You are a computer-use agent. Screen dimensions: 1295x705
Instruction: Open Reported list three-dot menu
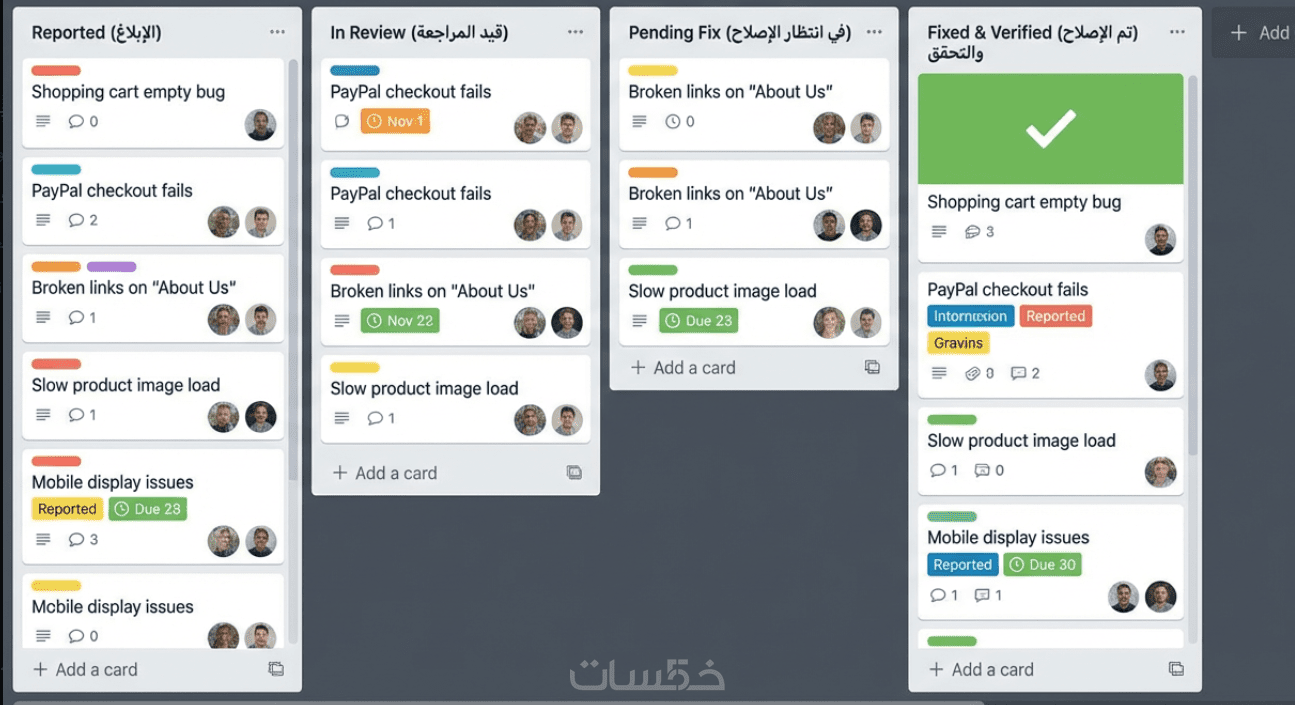click(277, 32)
